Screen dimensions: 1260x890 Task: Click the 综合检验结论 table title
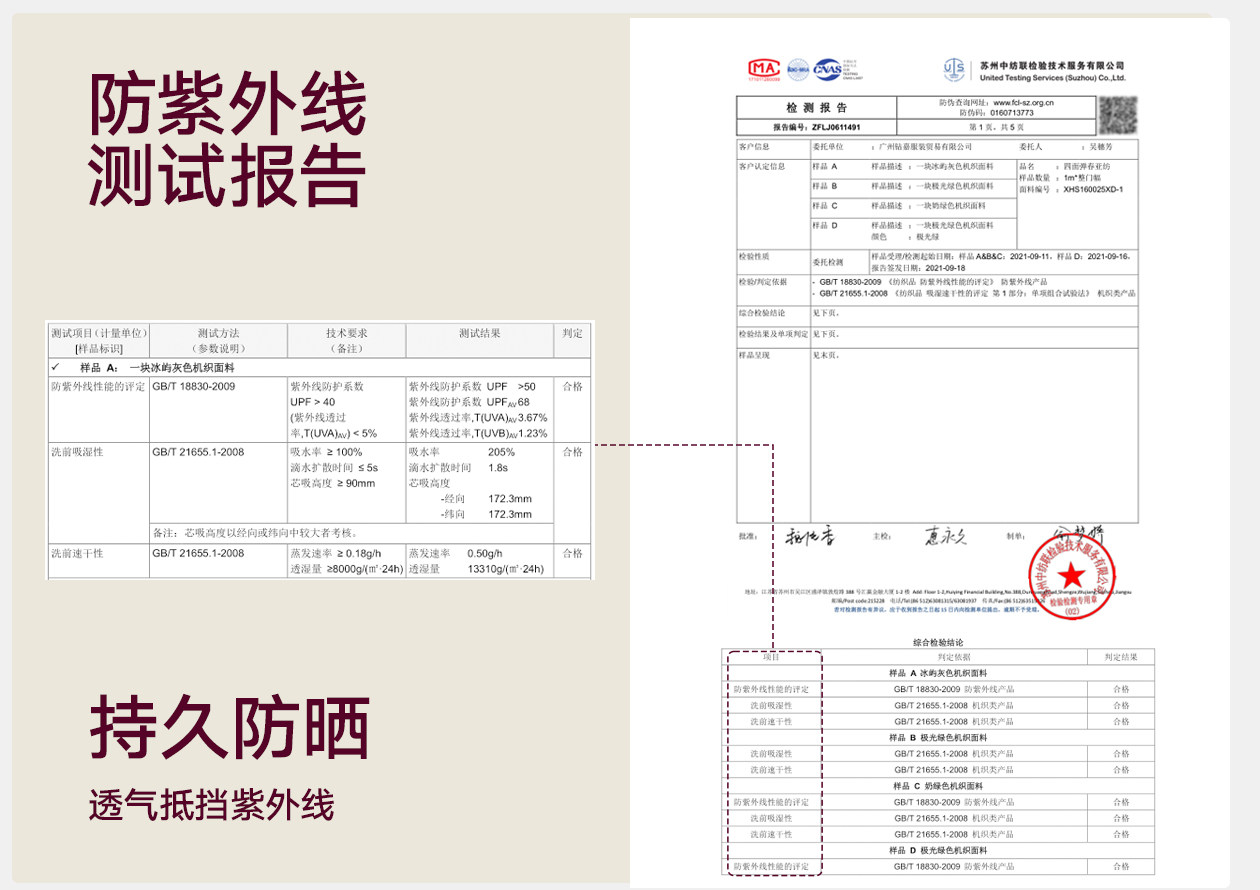coord(937,642)
